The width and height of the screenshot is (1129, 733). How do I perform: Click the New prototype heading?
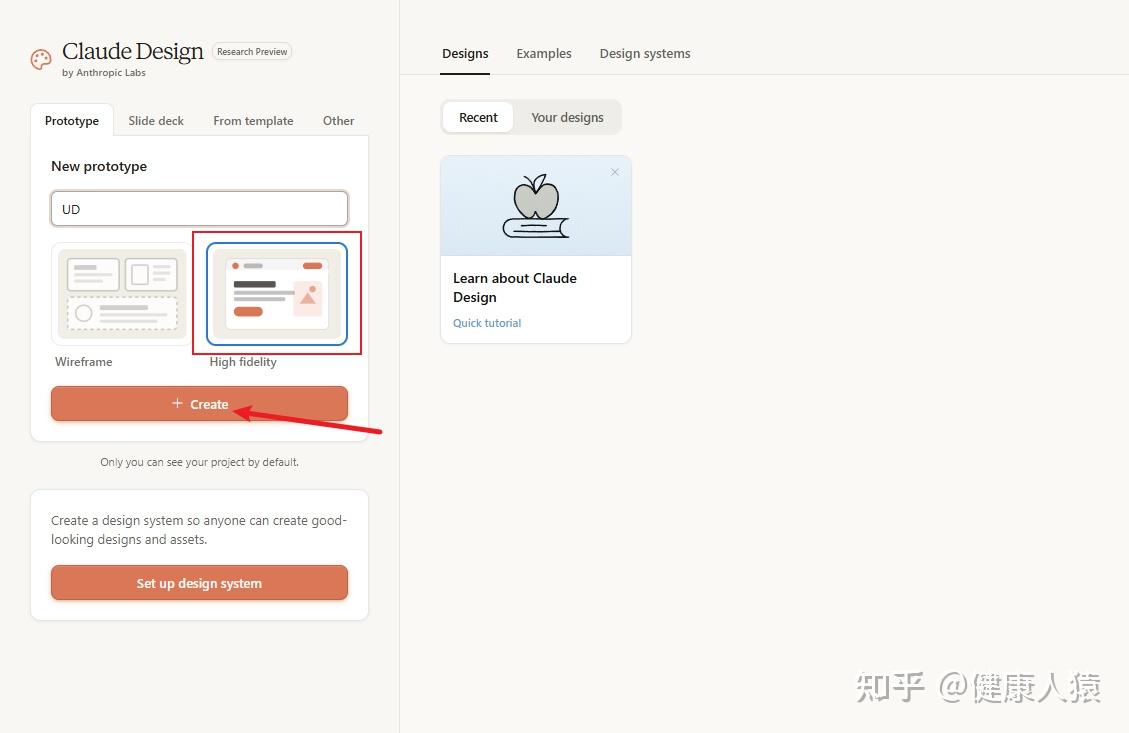click(x=99, y=166)
